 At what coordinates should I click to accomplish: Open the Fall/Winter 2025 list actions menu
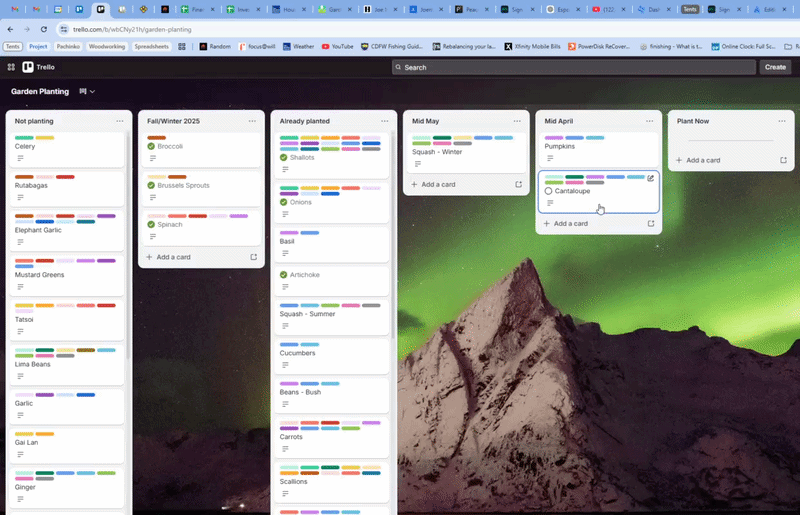pos(252,121)
